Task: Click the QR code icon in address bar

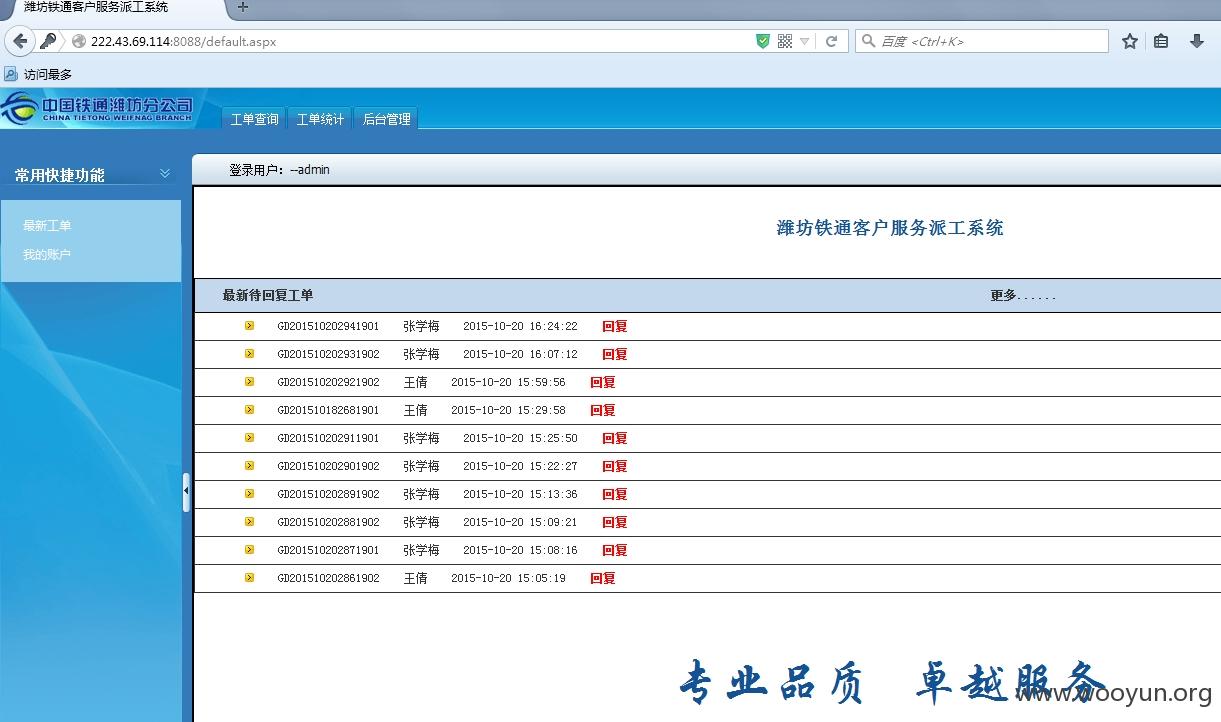Action: click(x=785, y=41)
